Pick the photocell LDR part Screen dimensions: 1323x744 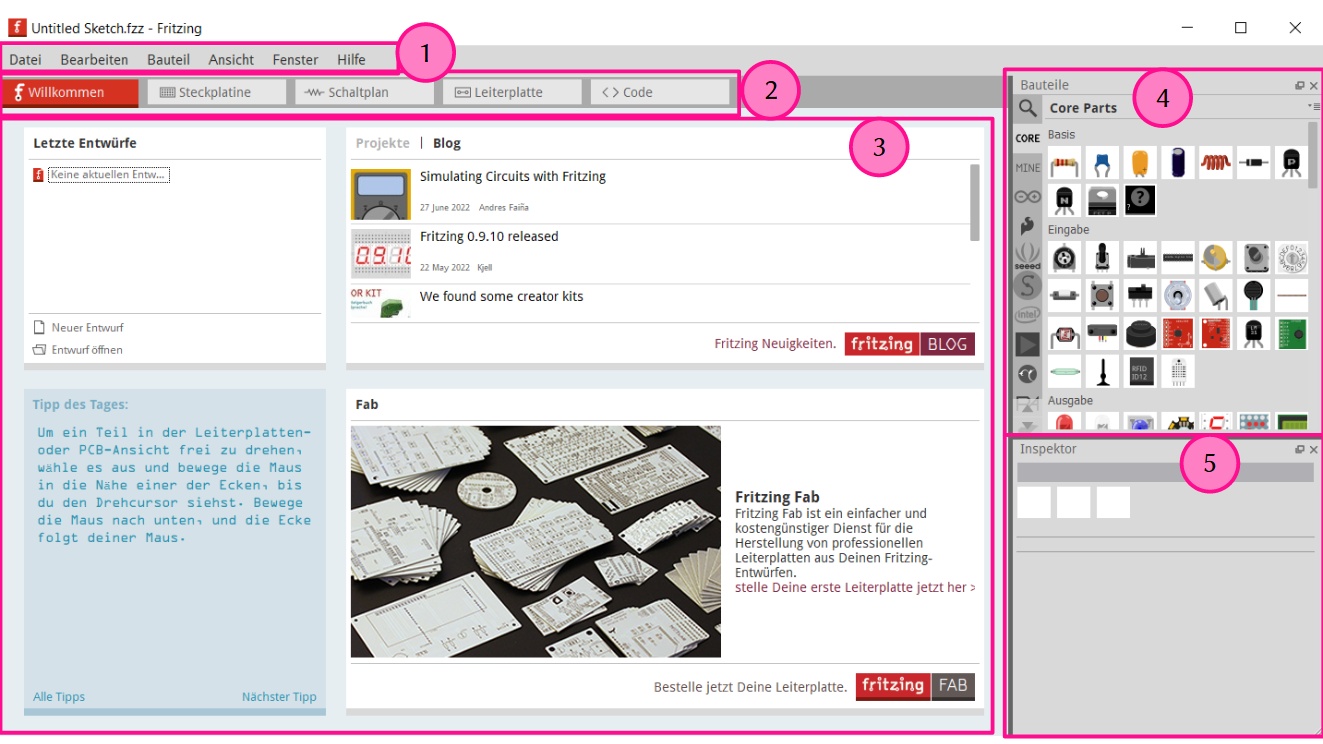click(1064, 334)
